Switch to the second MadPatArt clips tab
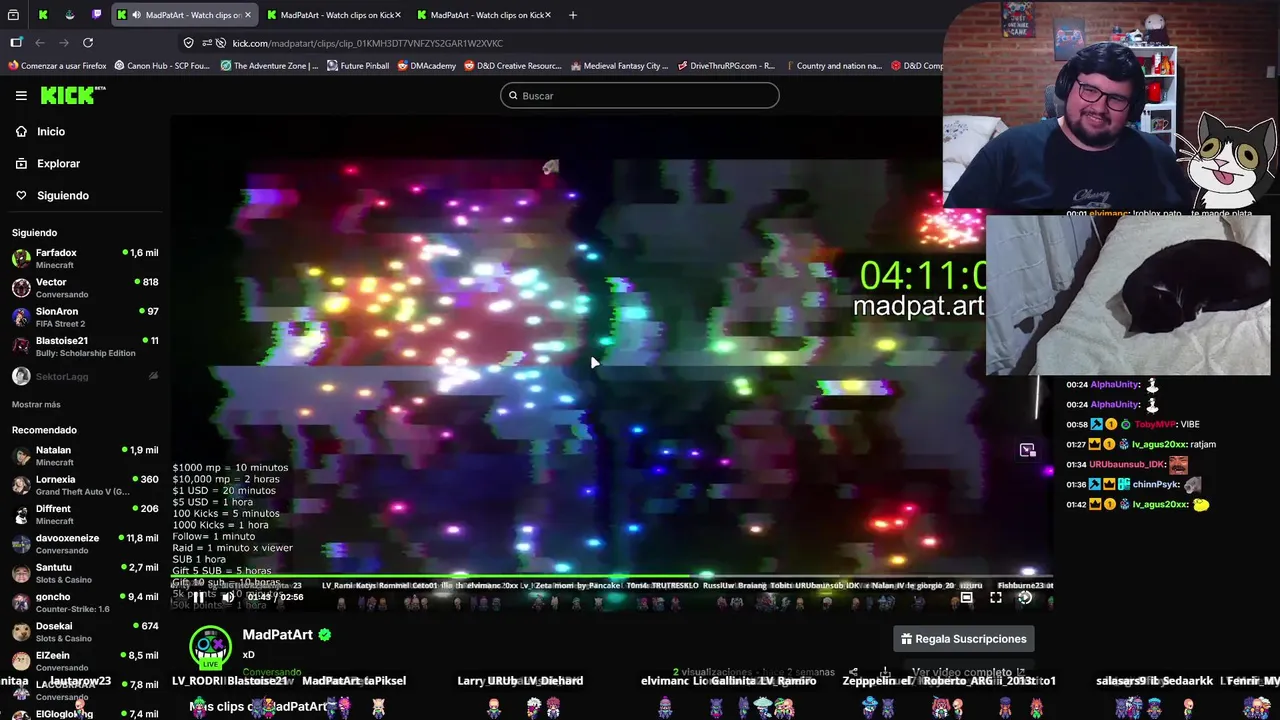 coord(333,15)
